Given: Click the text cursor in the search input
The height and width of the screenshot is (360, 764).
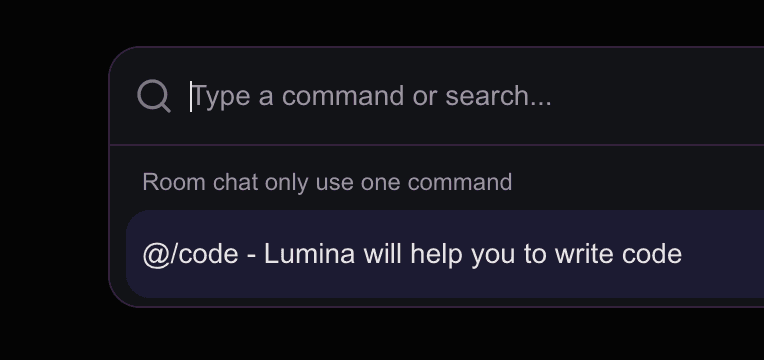Looking at the screenshot, I should tap(191, 96).
